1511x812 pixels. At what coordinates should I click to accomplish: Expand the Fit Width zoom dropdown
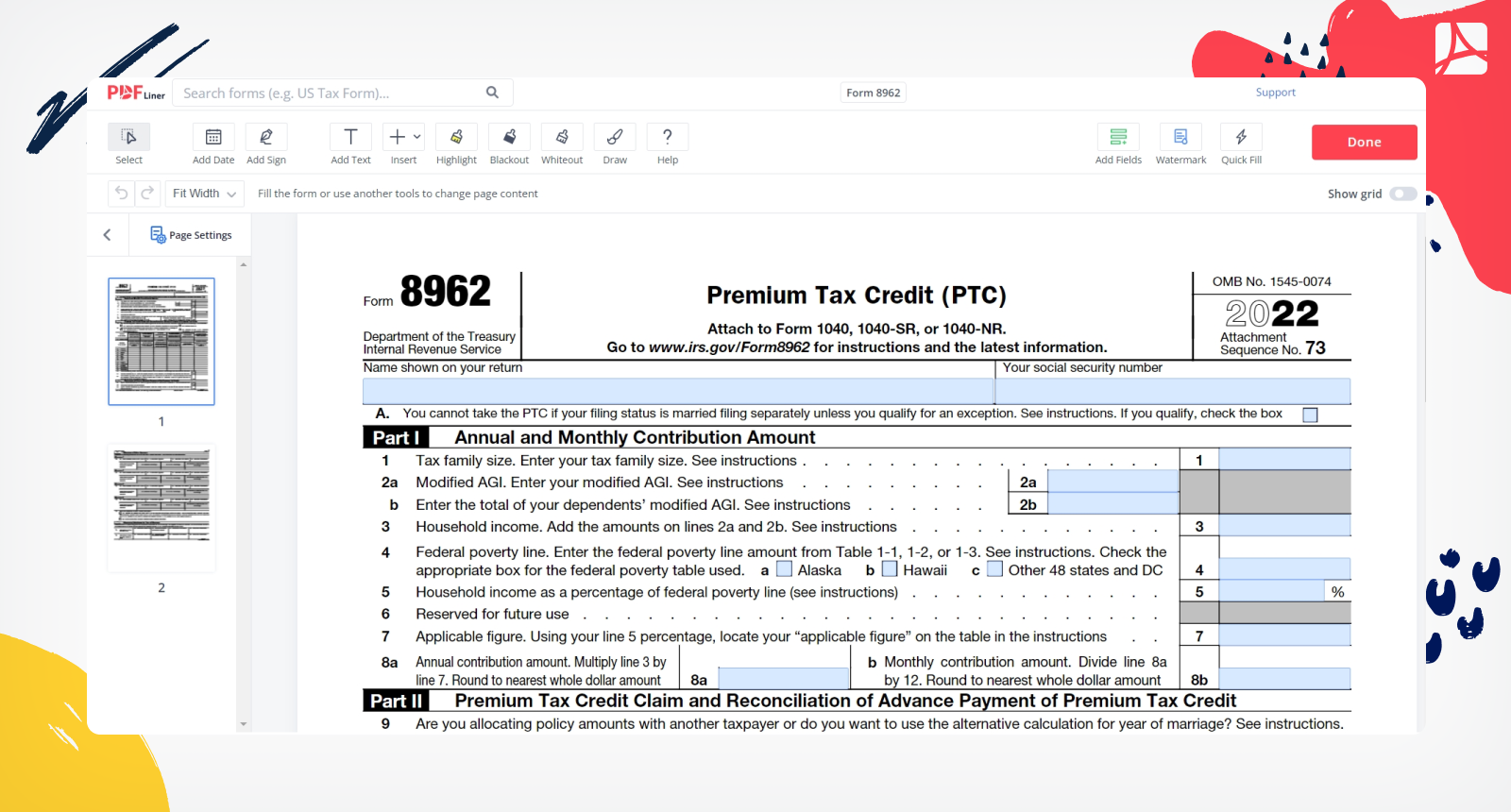click(204, 194)
